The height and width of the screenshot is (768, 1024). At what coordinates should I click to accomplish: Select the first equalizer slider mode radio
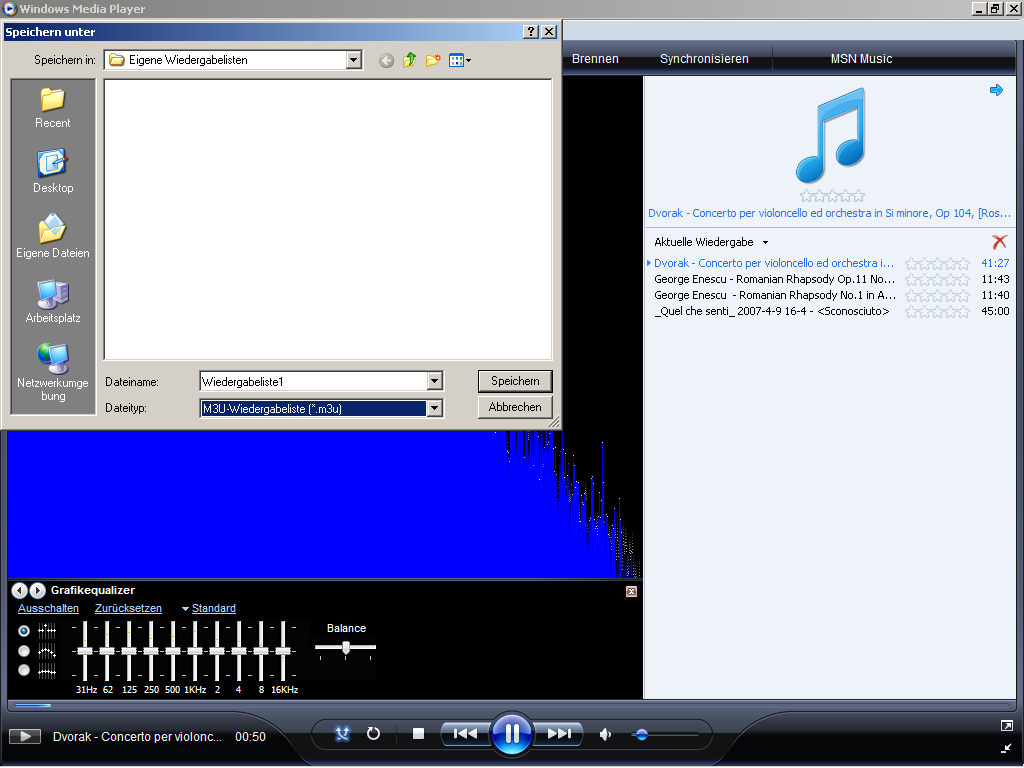[x=24, y=631]
